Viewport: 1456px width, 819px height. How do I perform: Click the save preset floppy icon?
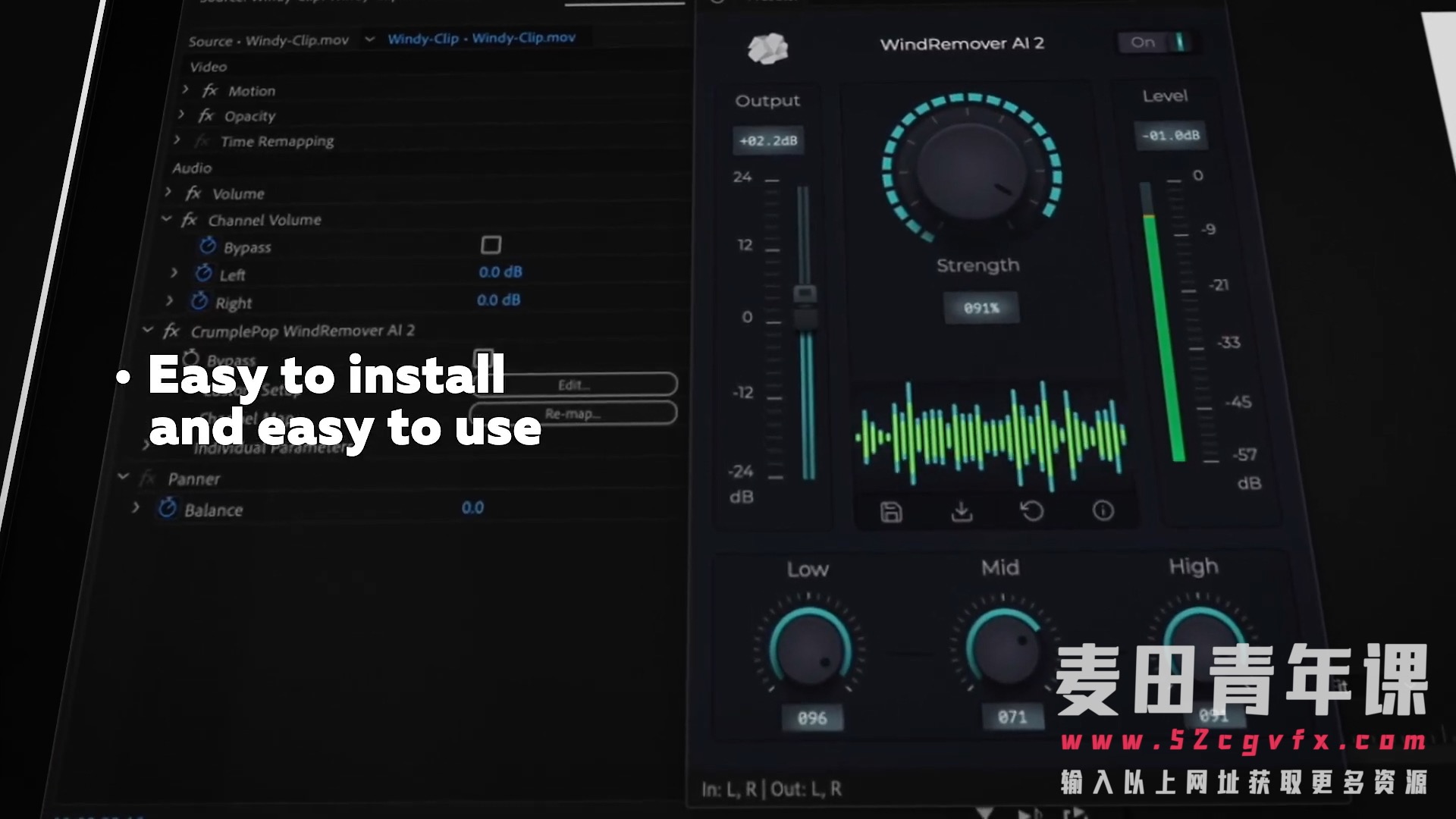click(x=891, y=513)
